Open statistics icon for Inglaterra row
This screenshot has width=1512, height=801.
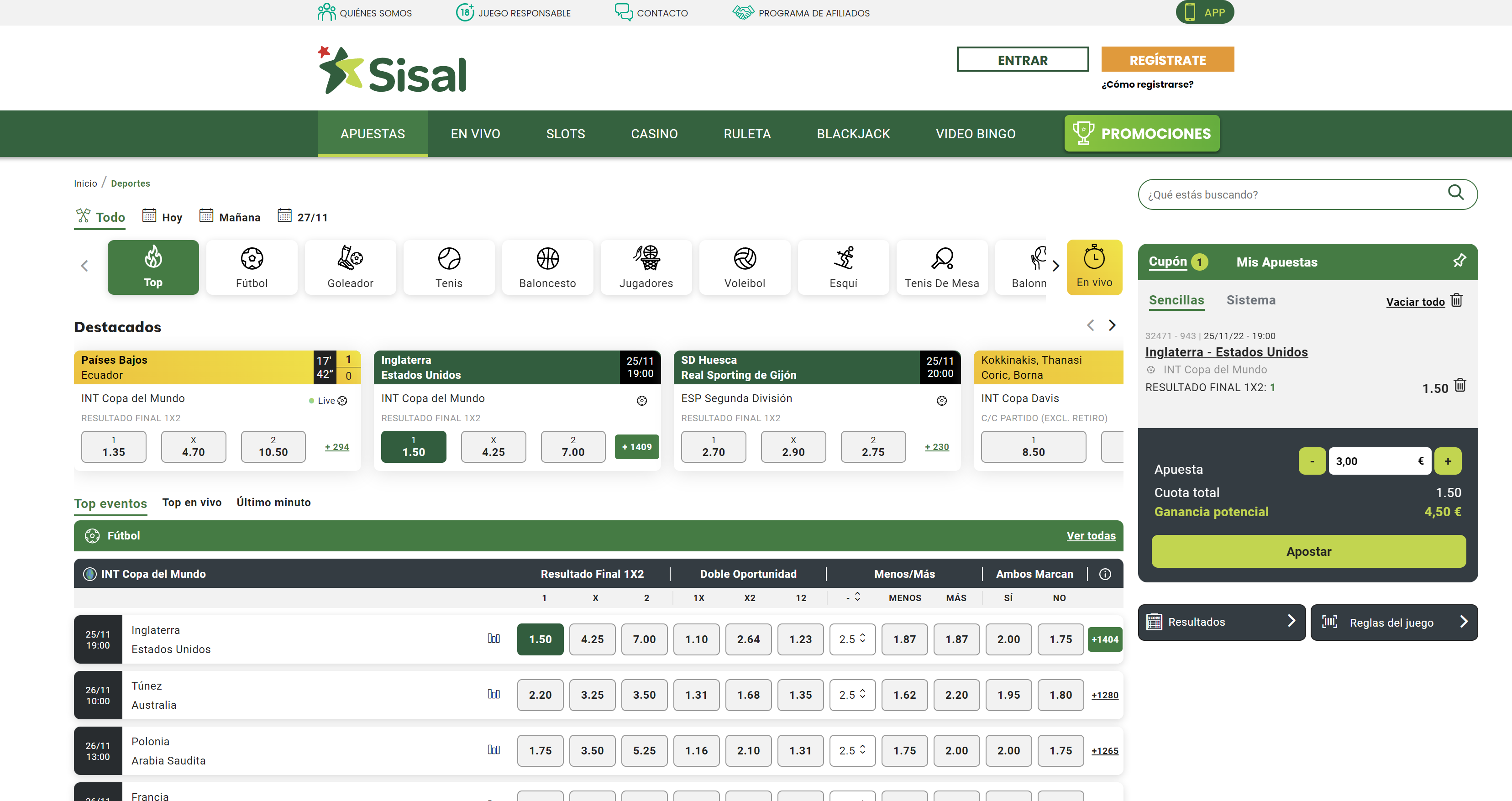coord(493,639)
